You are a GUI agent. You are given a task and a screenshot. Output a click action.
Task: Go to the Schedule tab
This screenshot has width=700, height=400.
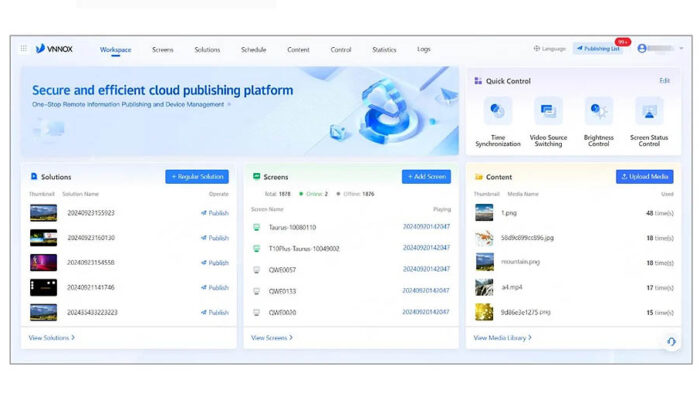pyautogui.click(x=254, y=50)
